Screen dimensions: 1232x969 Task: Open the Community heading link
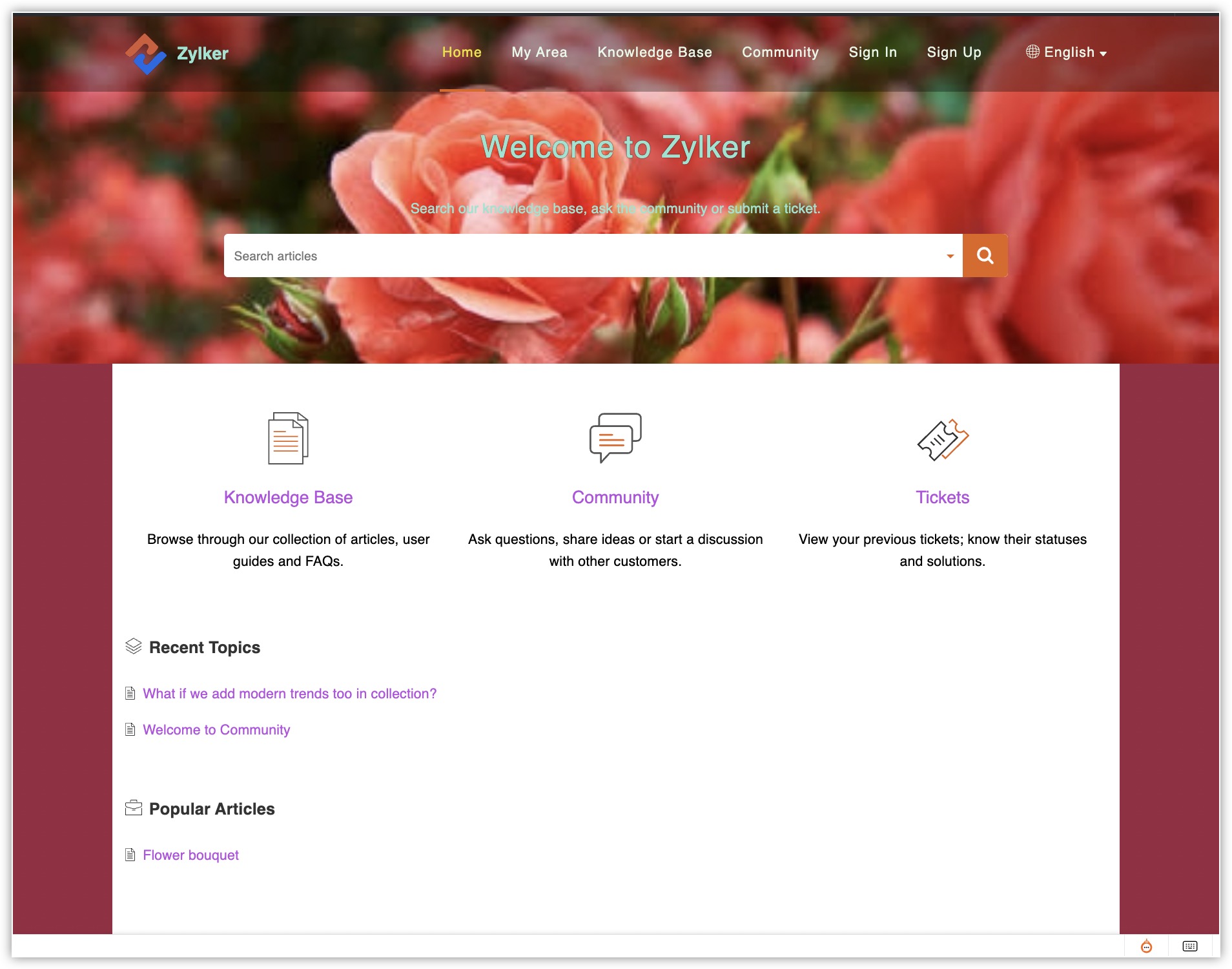pos(615,497)
